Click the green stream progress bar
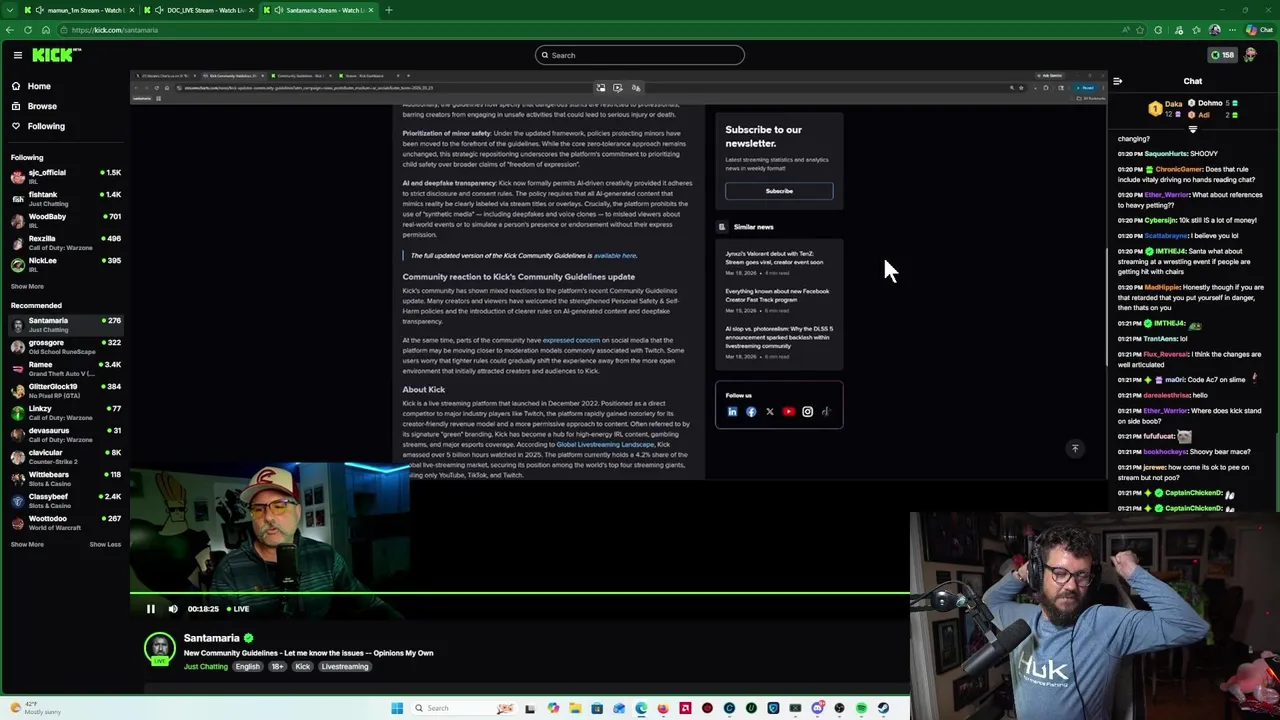1280x720 pixels. tap(520, 593)
